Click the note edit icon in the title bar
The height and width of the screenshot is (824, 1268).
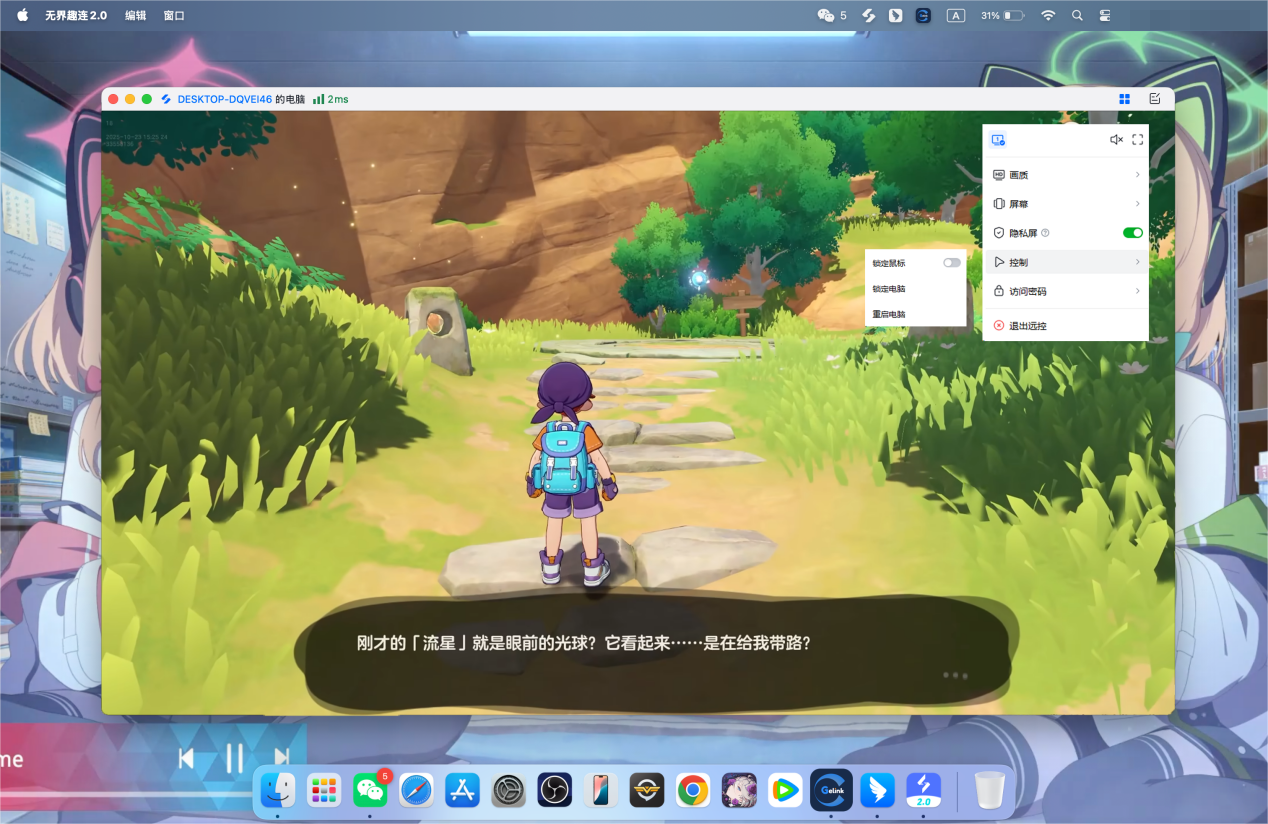1155,99
